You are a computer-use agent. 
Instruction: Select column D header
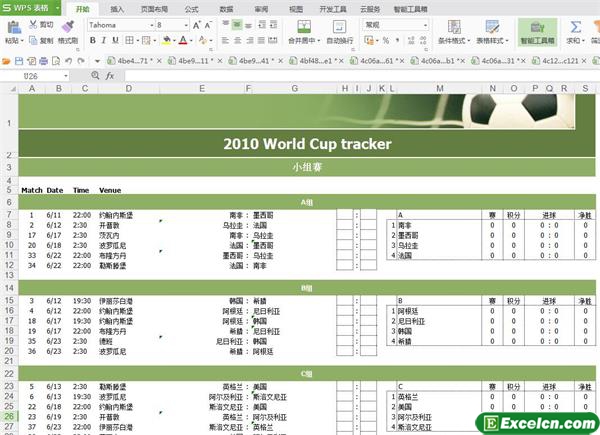(129, 89)
